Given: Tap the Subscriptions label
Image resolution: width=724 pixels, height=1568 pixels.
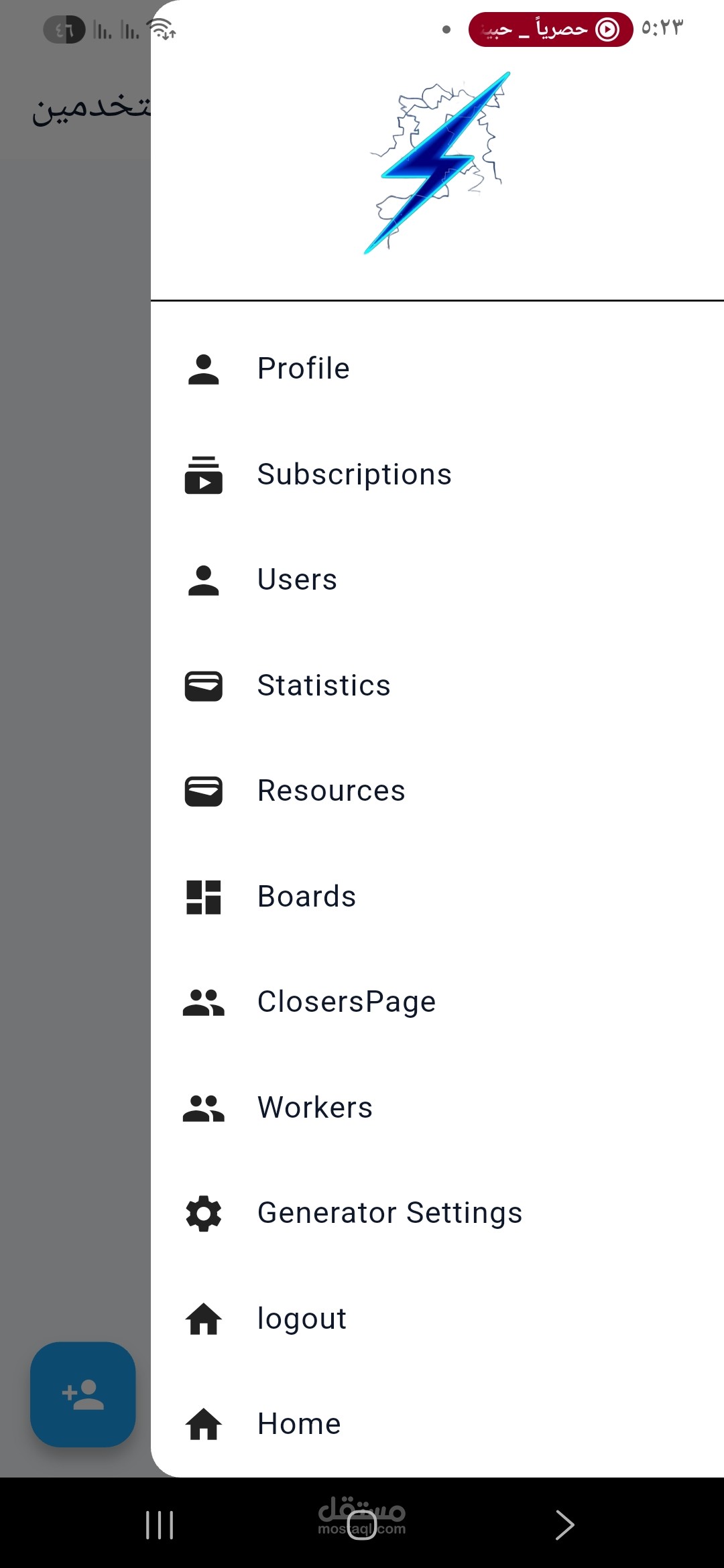Looking at the screenshot, I should (x=354, y=474).
